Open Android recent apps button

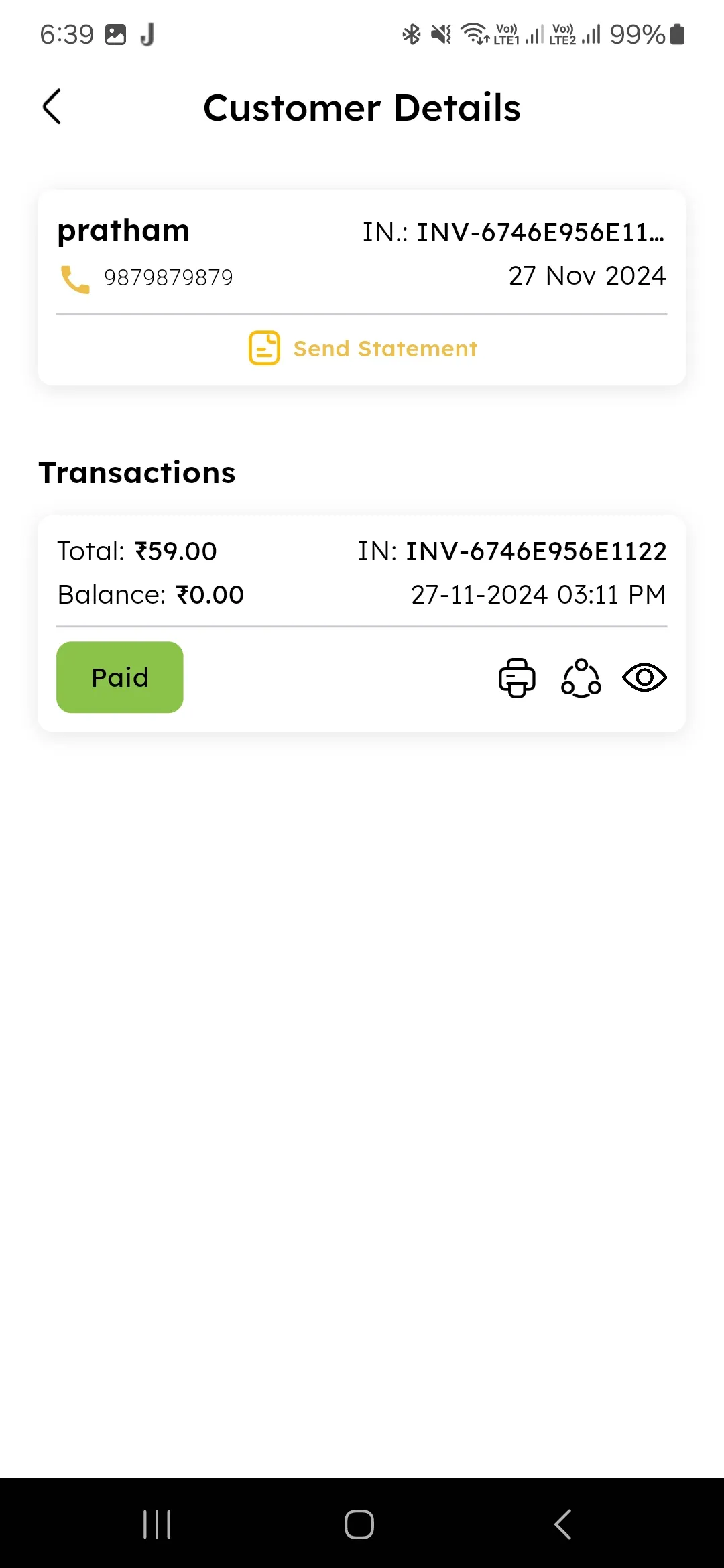tap(157, 1524)
